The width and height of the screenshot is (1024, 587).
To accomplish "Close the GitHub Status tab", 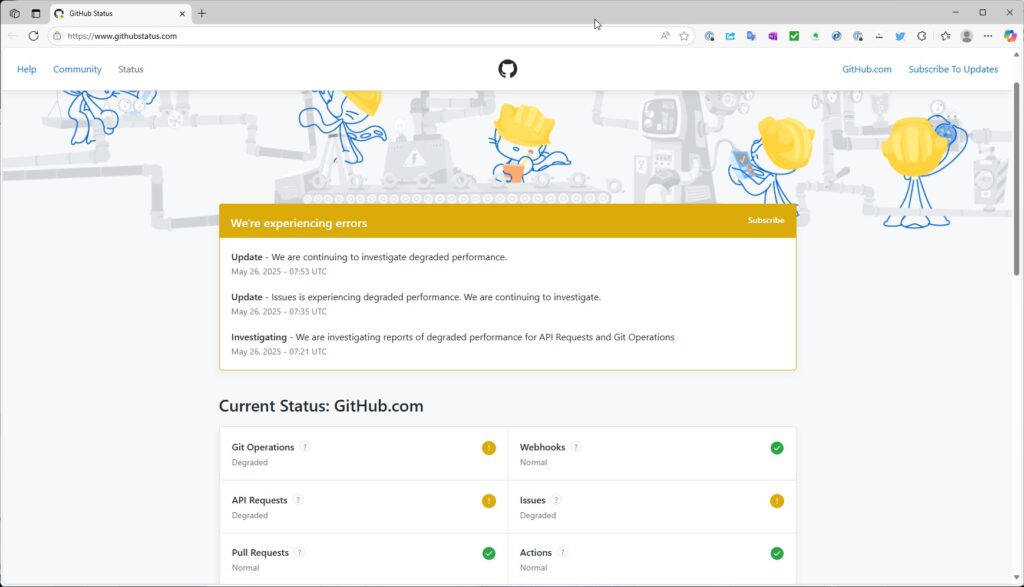I will 182,13.
